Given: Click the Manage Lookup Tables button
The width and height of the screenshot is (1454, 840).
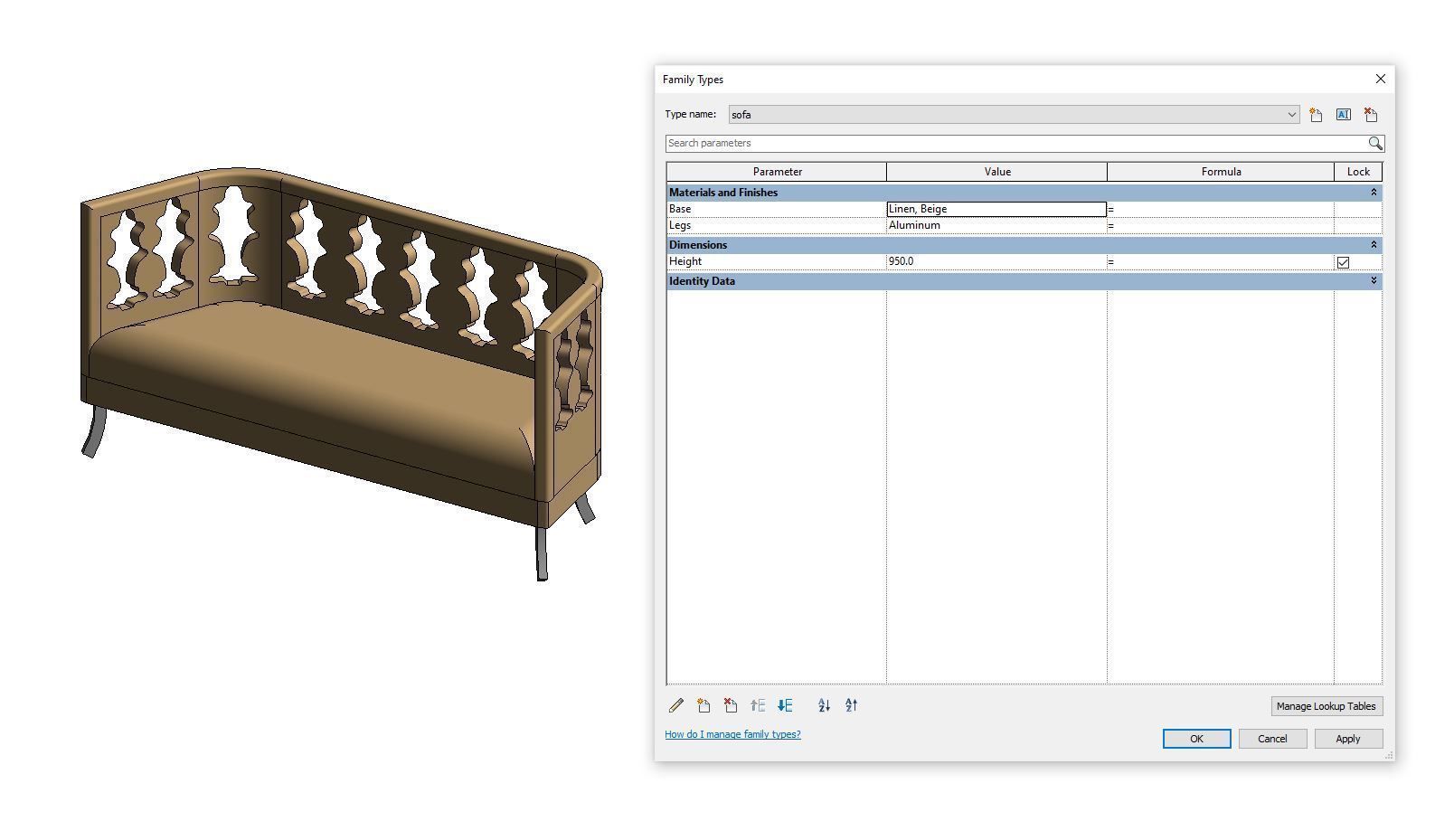Looking at the screenshot, I should click(x=1327, y=706).
